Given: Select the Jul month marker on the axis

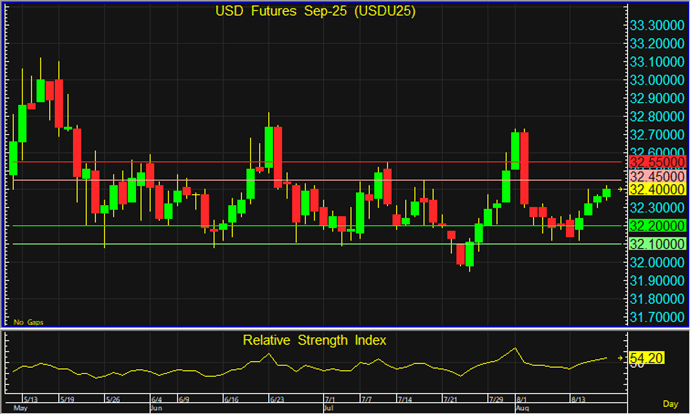Looking at the screenshot, I should point(330,409).
